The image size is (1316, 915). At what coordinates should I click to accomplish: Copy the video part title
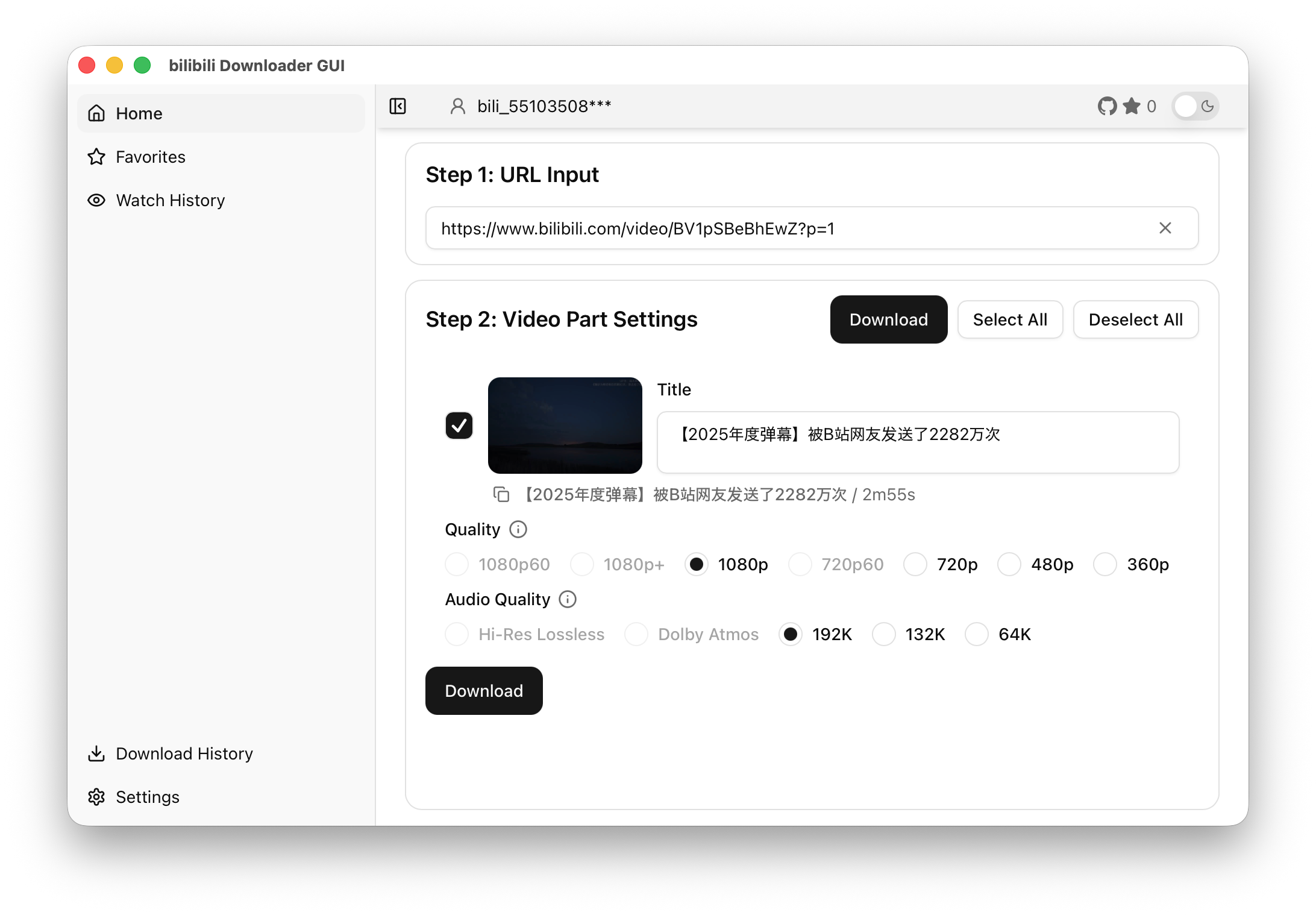tap(501, 495)
